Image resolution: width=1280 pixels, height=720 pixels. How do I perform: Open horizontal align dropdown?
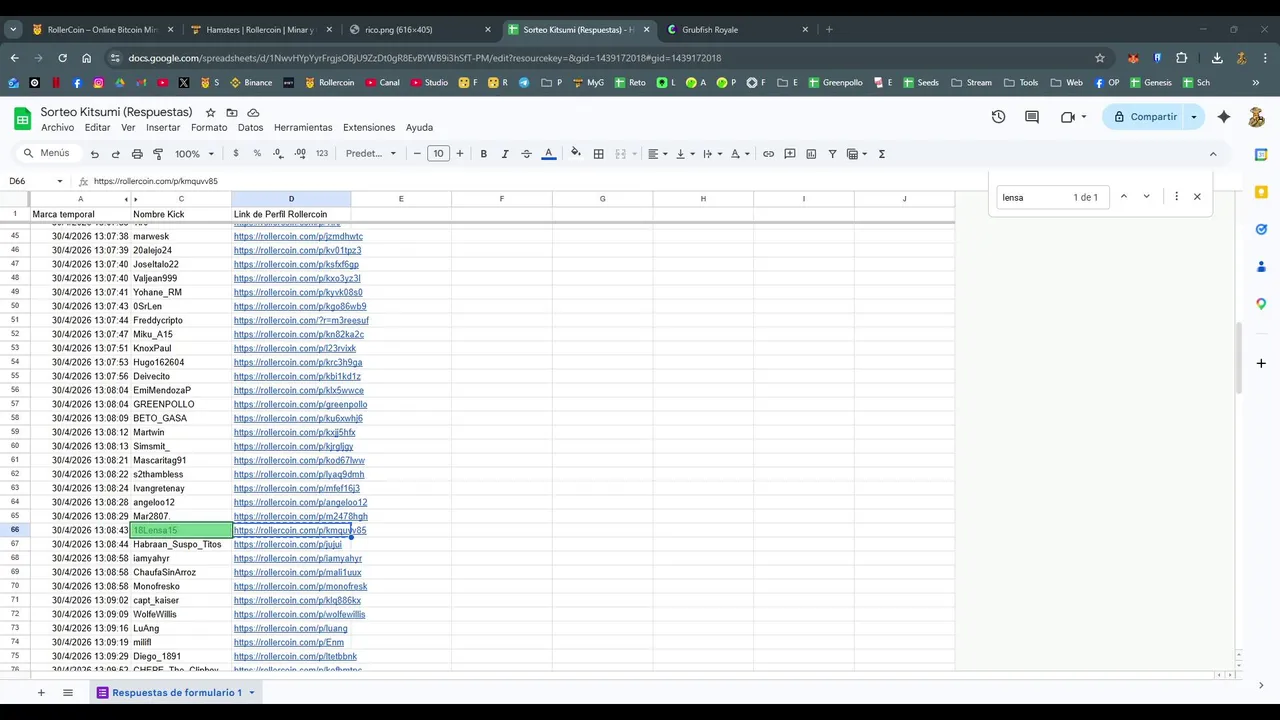click(657, 154)
